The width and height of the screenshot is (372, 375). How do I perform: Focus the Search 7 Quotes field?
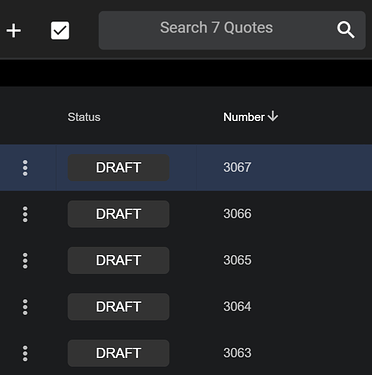[232, 30]
